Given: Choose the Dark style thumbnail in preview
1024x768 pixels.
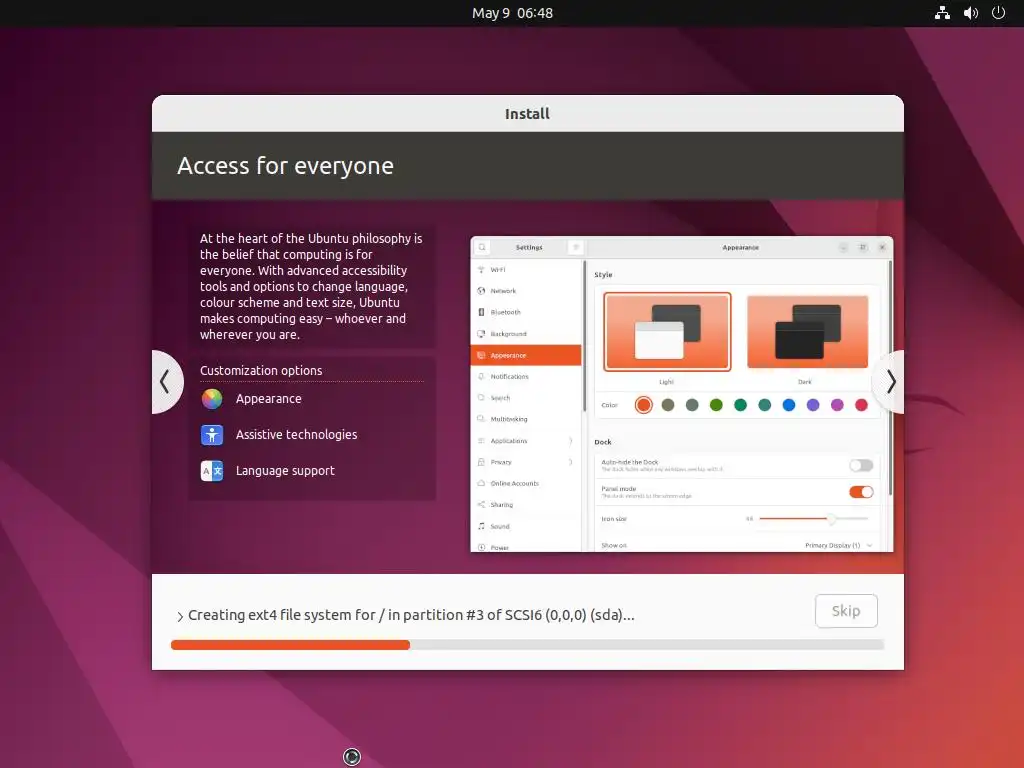Looking at the screenshot, I should (807, 332).
